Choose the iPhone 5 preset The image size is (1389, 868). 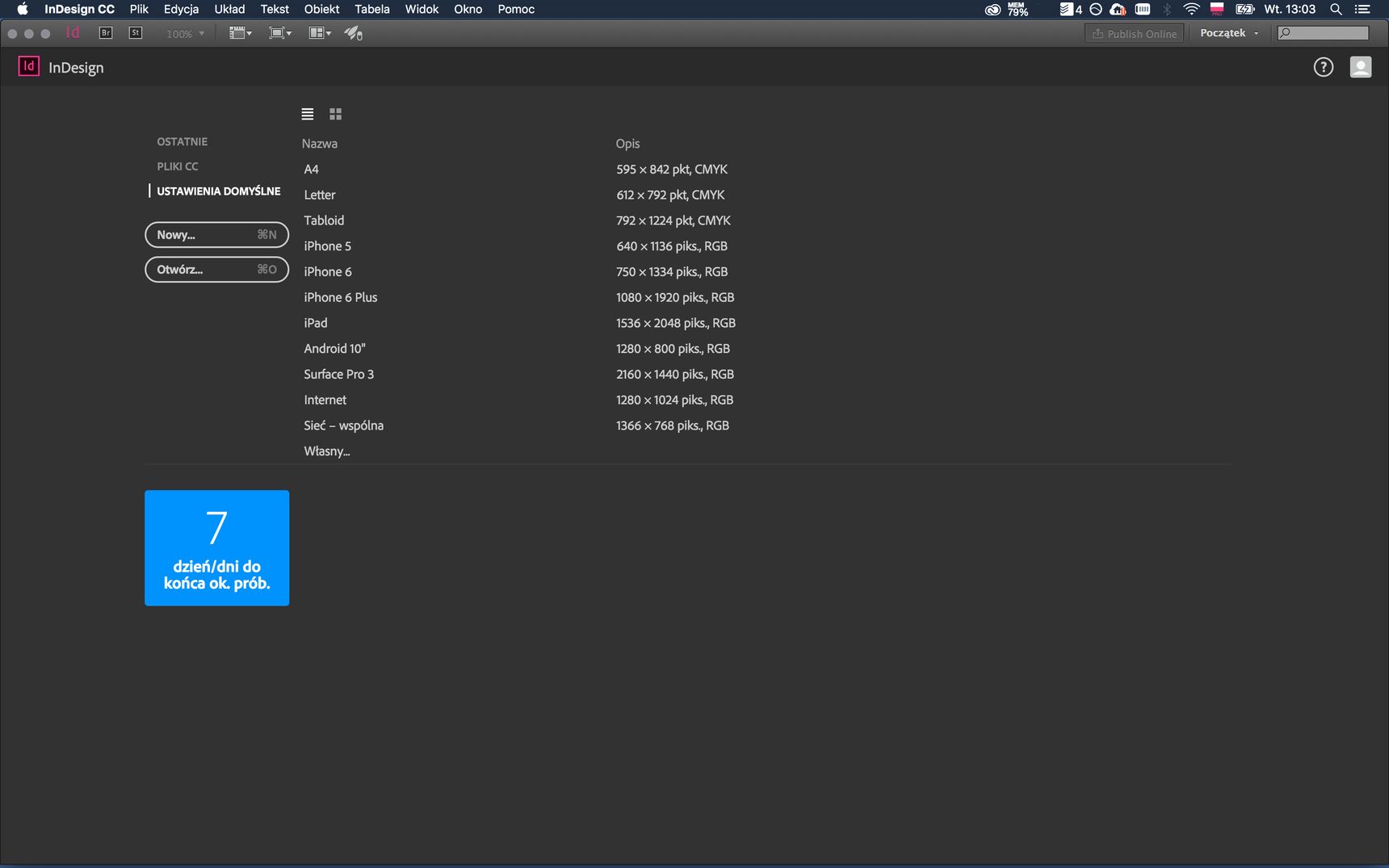(x=328, y=246)
